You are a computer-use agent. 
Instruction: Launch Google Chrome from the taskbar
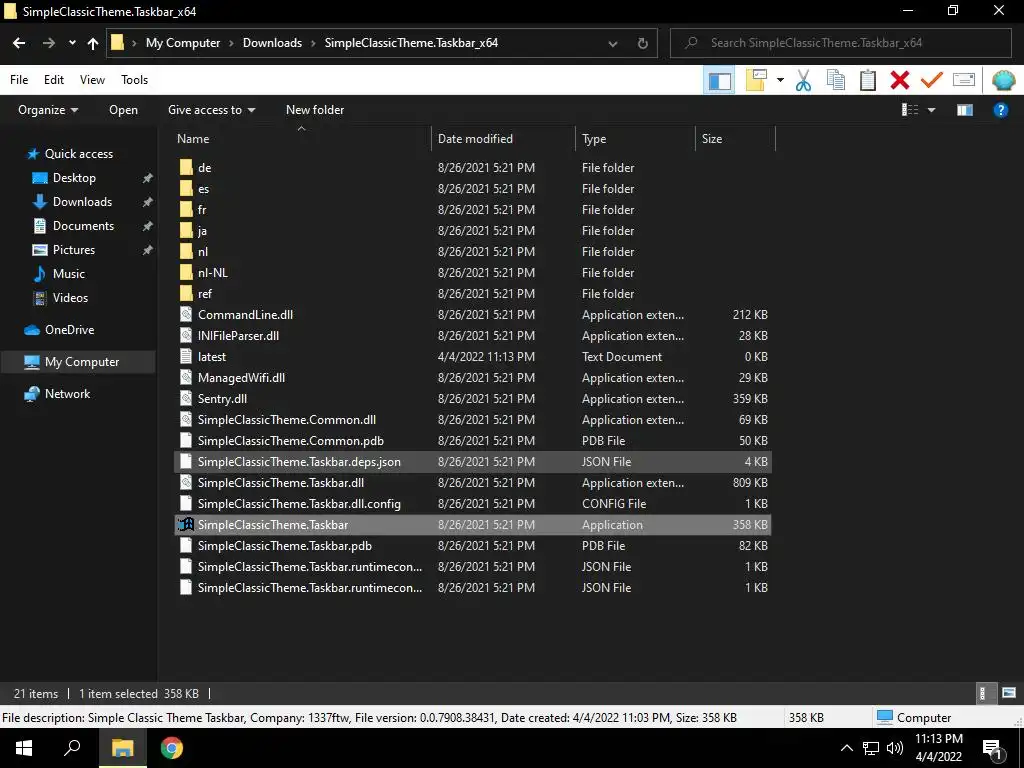172,748
